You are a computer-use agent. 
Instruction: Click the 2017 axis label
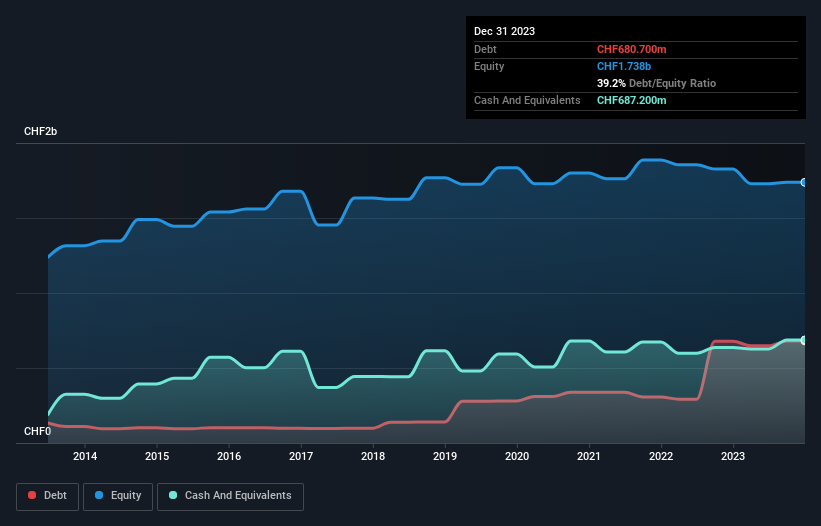point(301,456)
